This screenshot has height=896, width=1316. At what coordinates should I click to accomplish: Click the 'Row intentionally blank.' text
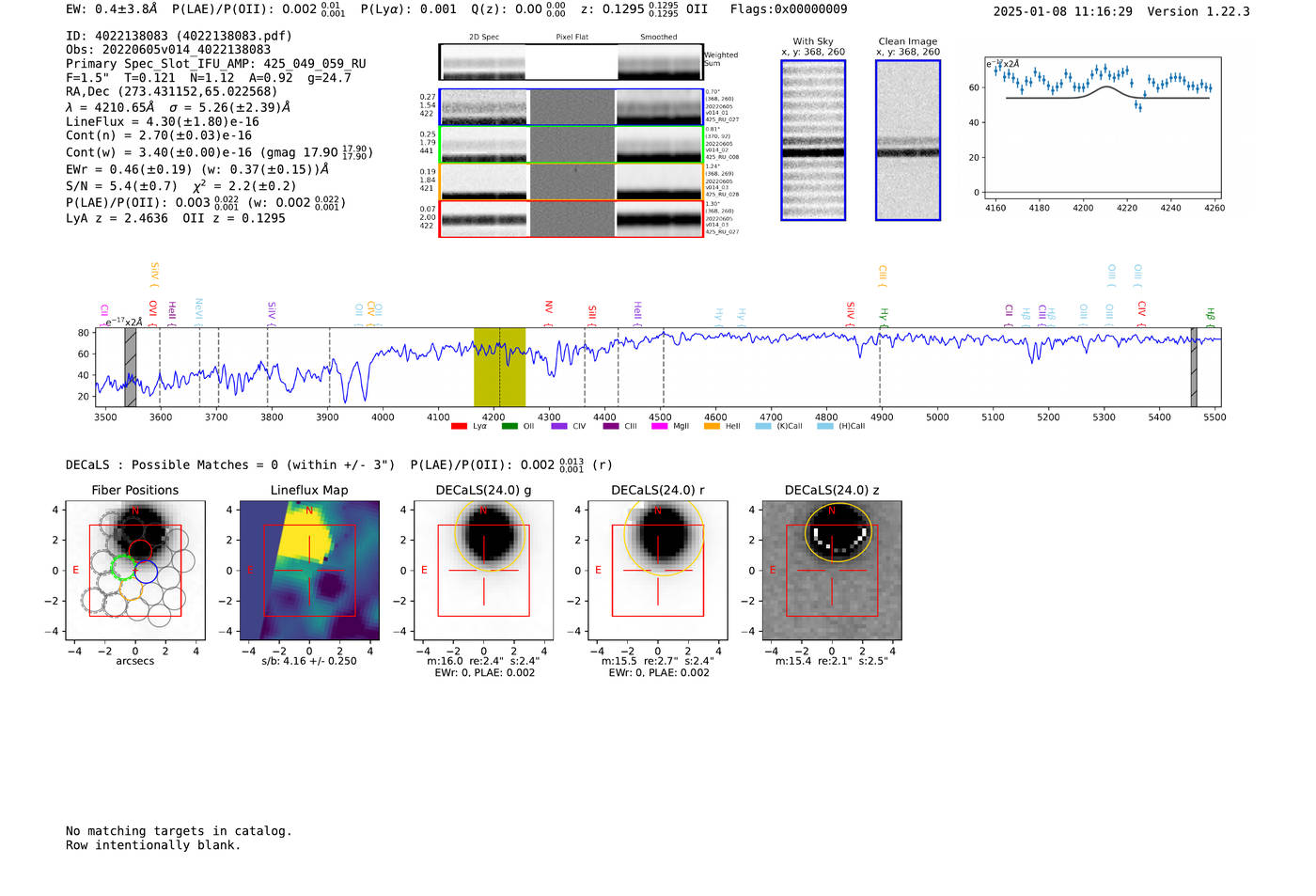pos(153,845)
